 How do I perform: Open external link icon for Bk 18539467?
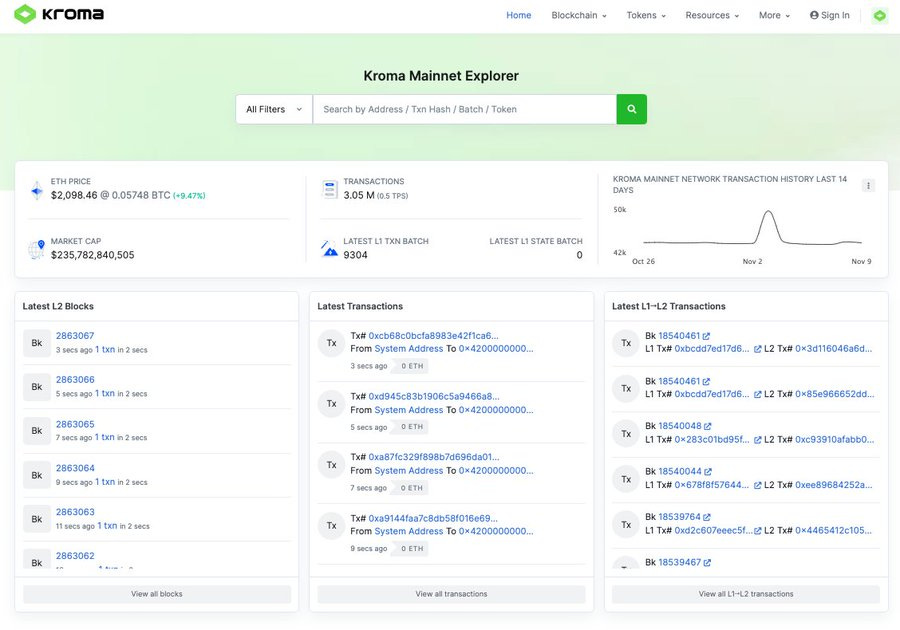pyautogui.click(x=707, y=563)
